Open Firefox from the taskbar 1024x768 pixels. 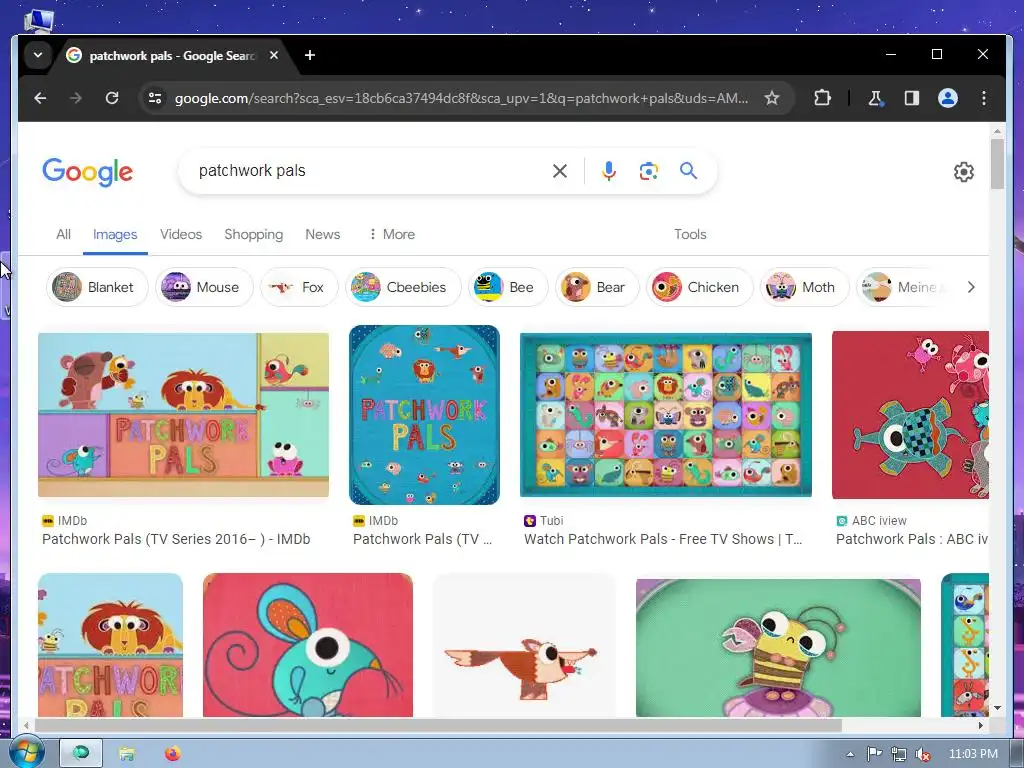[x=172, y=754]
